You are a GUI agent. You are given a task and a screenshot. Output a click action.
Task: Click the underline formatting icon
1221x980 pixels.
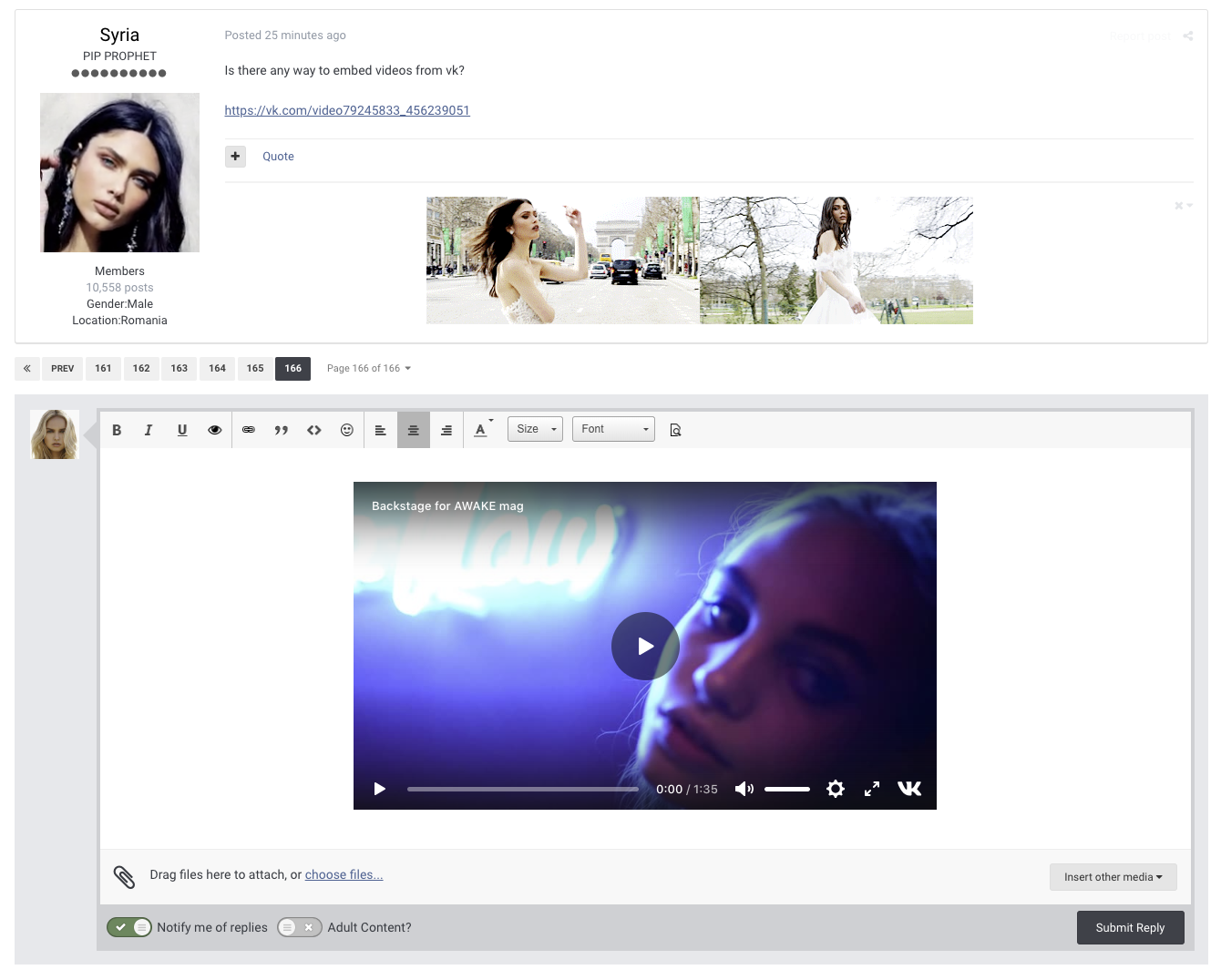[x=182, y=430]
